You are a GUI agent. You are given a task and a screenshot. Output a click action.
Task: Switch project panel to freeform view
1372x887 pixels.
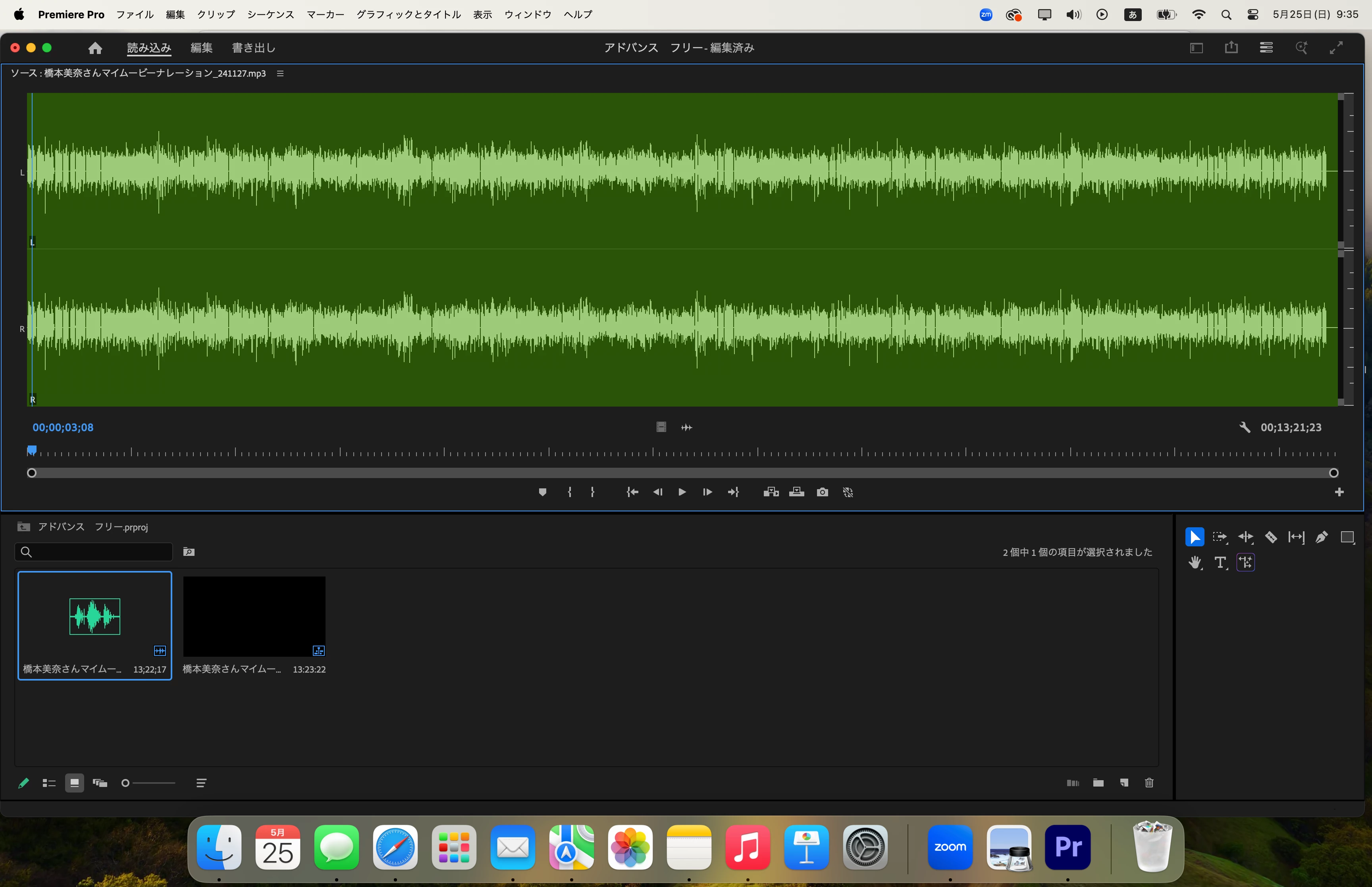click(100, 783)
